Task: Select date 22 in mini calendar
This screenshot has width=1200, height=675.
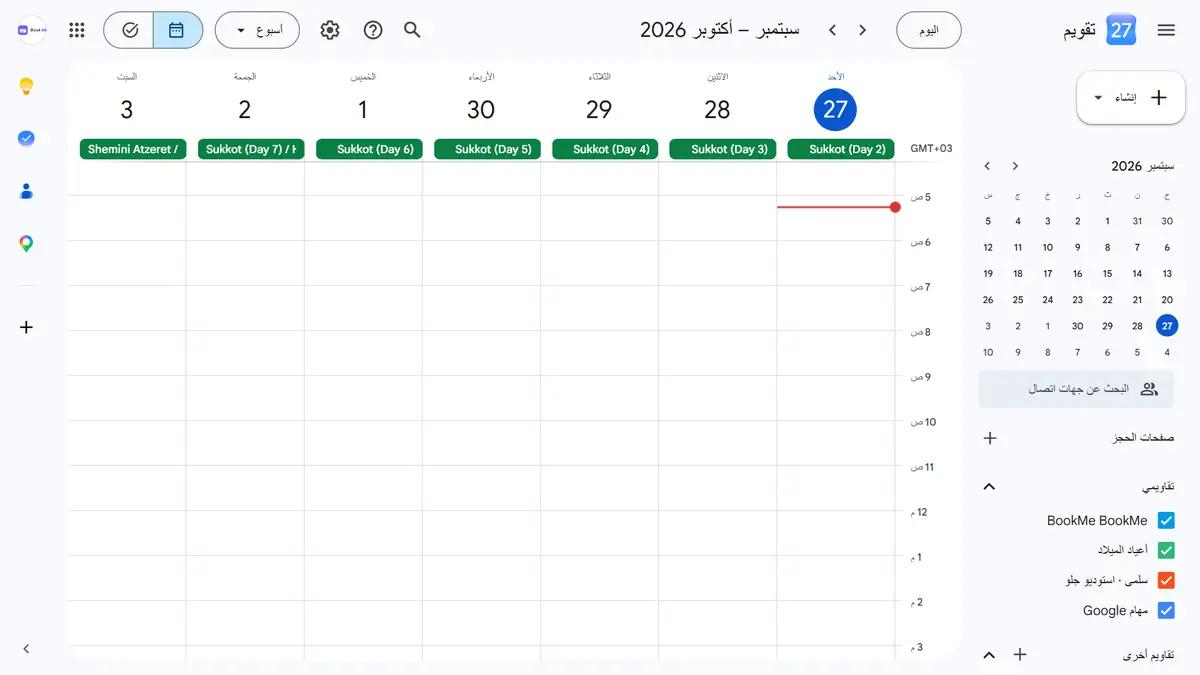Action: [1107, 300]
